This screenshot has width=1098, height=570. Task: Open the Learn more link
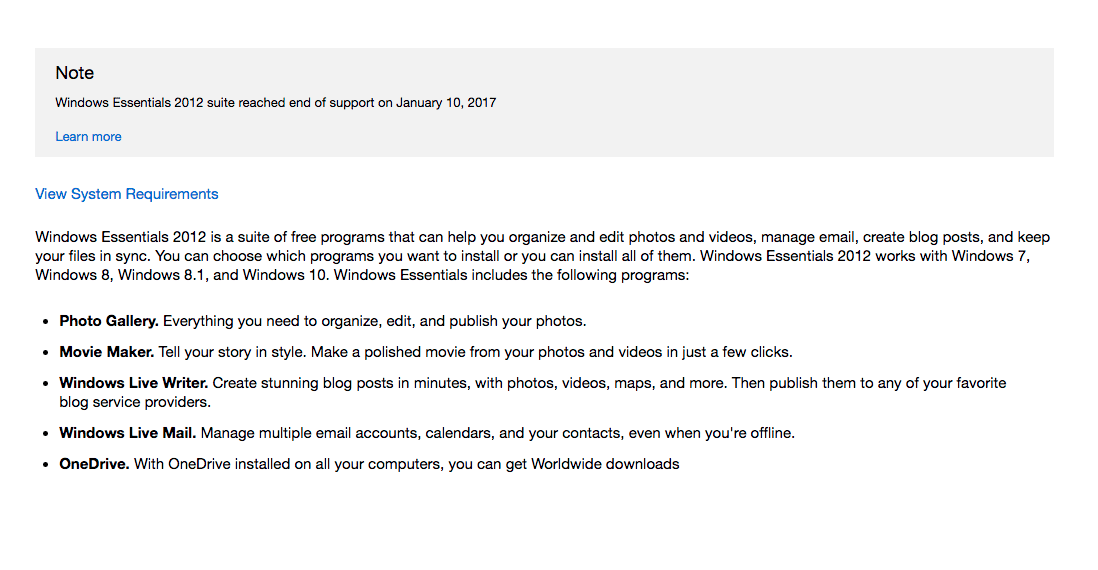(x=88, y=137)
